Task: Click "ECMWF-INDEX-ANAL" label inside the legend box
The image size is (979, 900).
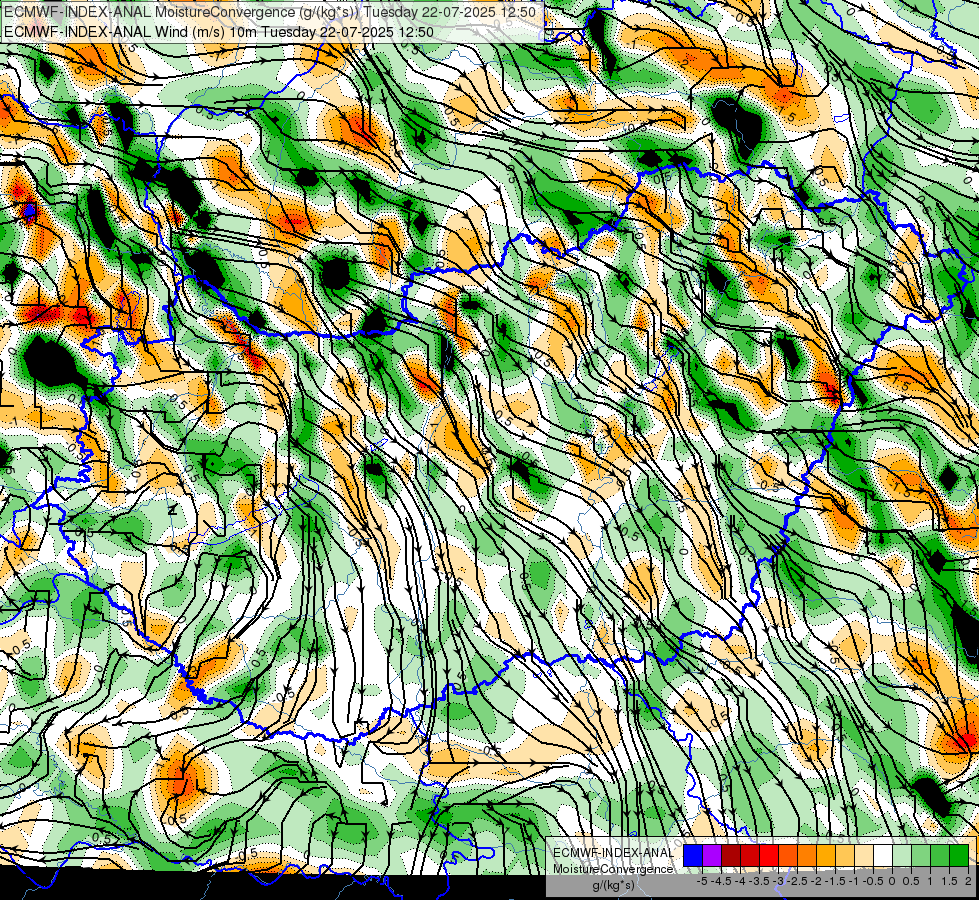Action: tap(613, 853)
